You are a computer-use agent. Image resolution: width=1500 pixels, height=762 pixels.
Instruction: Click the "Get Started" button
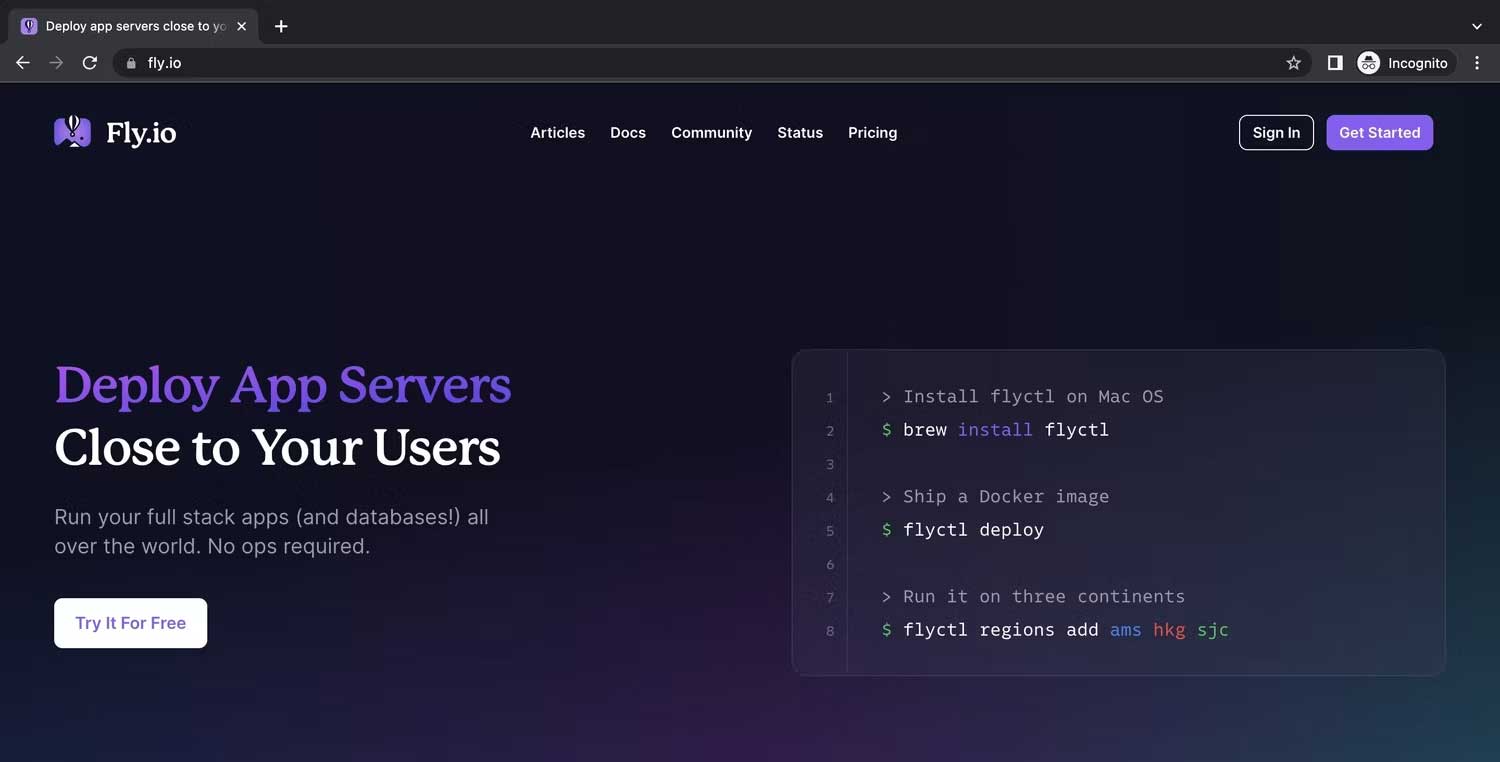(1379, 132)
